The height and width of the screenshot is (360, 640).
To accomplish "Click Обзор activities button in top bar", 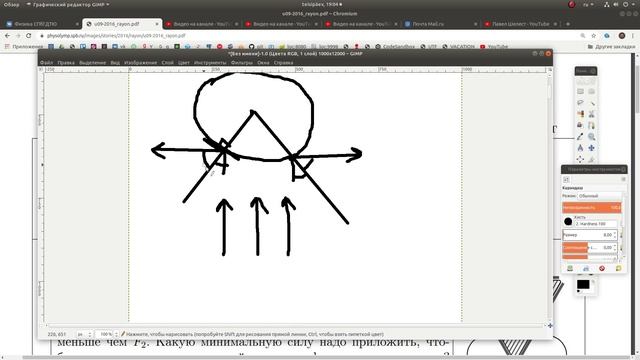I will [x=11, y=4].
